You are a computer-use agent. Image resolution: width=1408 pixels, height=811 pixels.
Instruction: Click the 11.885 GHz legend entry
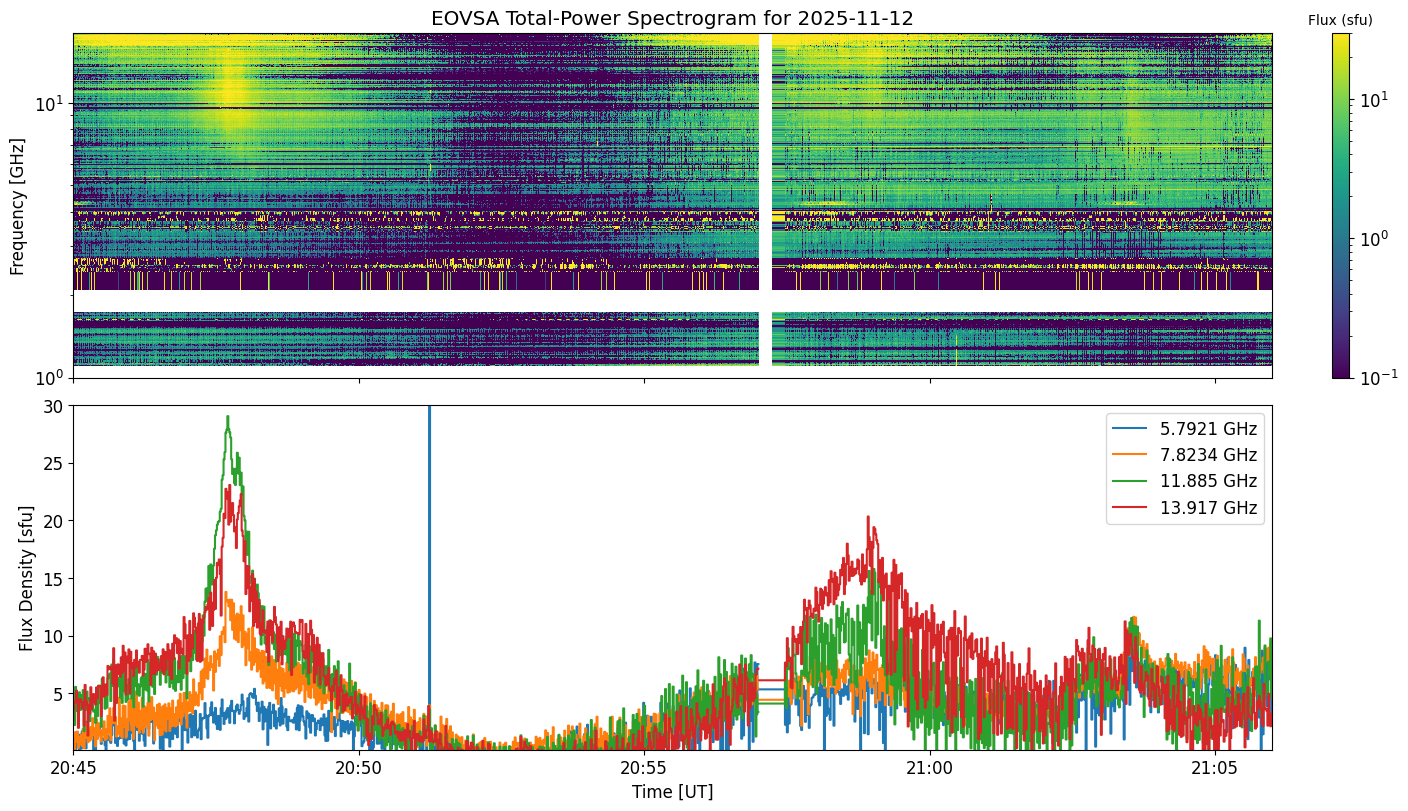pos(1184,481)
